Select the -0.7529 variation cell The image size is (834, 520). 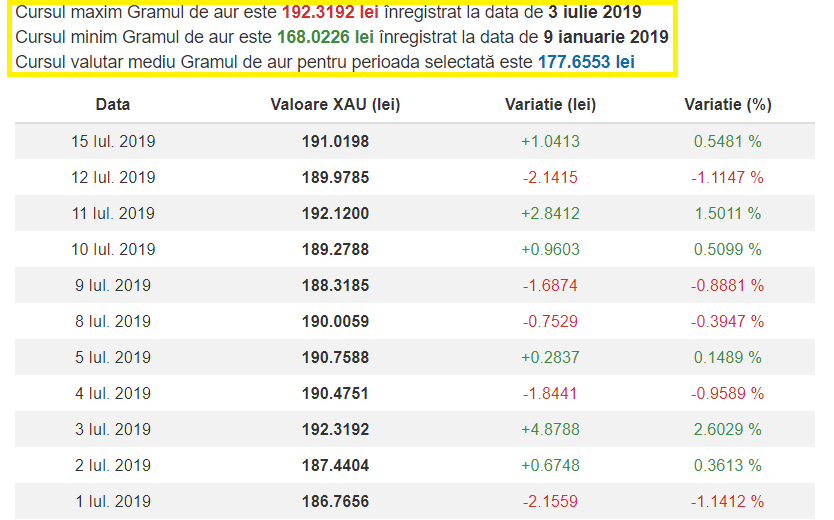coord(550,321)
